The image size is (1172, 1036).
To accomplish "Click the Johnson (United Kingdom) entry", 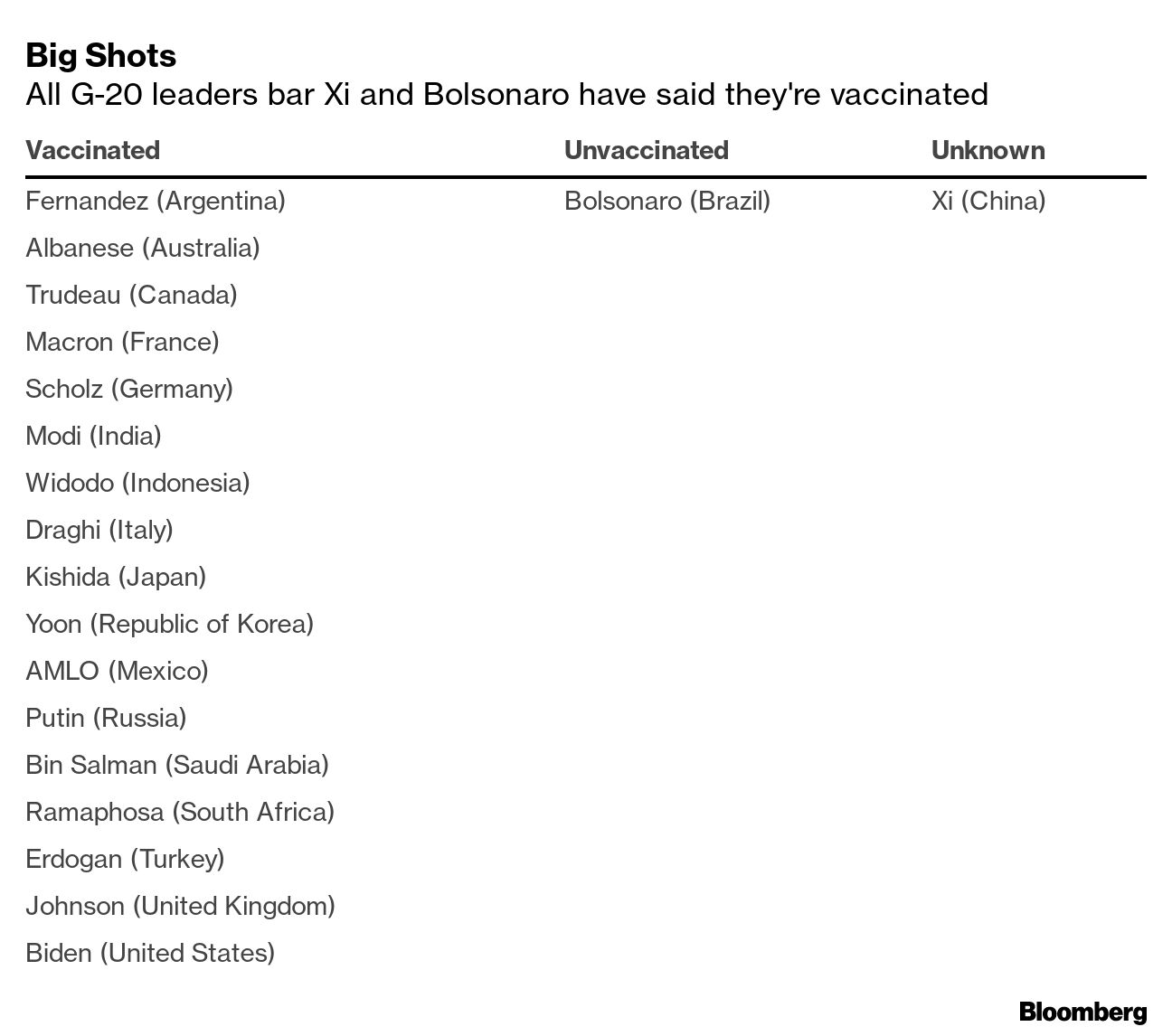I will pyautogui.click(x=180, y=906).
